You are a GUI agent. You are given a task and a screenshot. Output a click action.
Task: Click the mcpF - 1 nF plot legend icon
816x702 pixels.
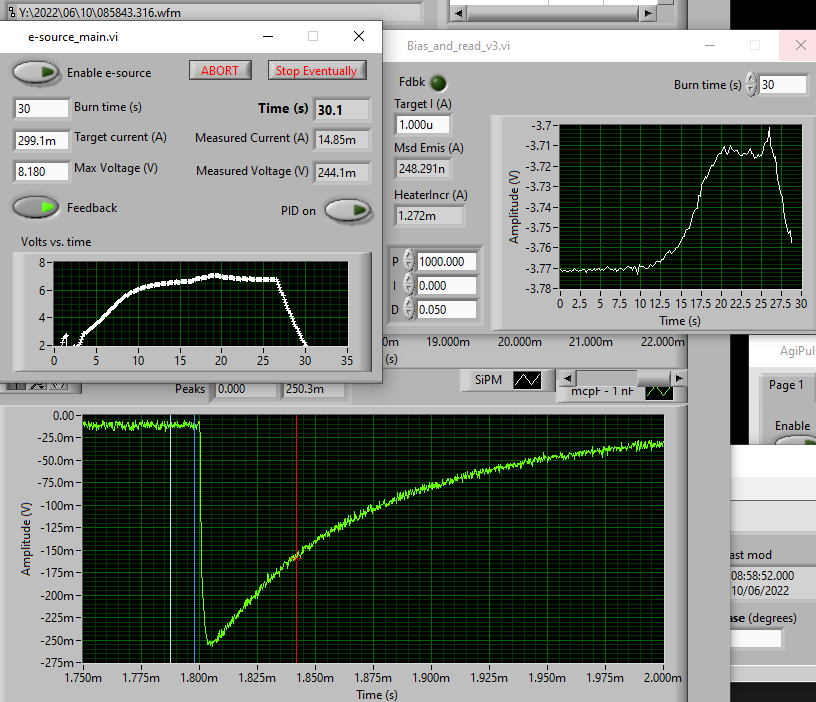tap(659, 392)
